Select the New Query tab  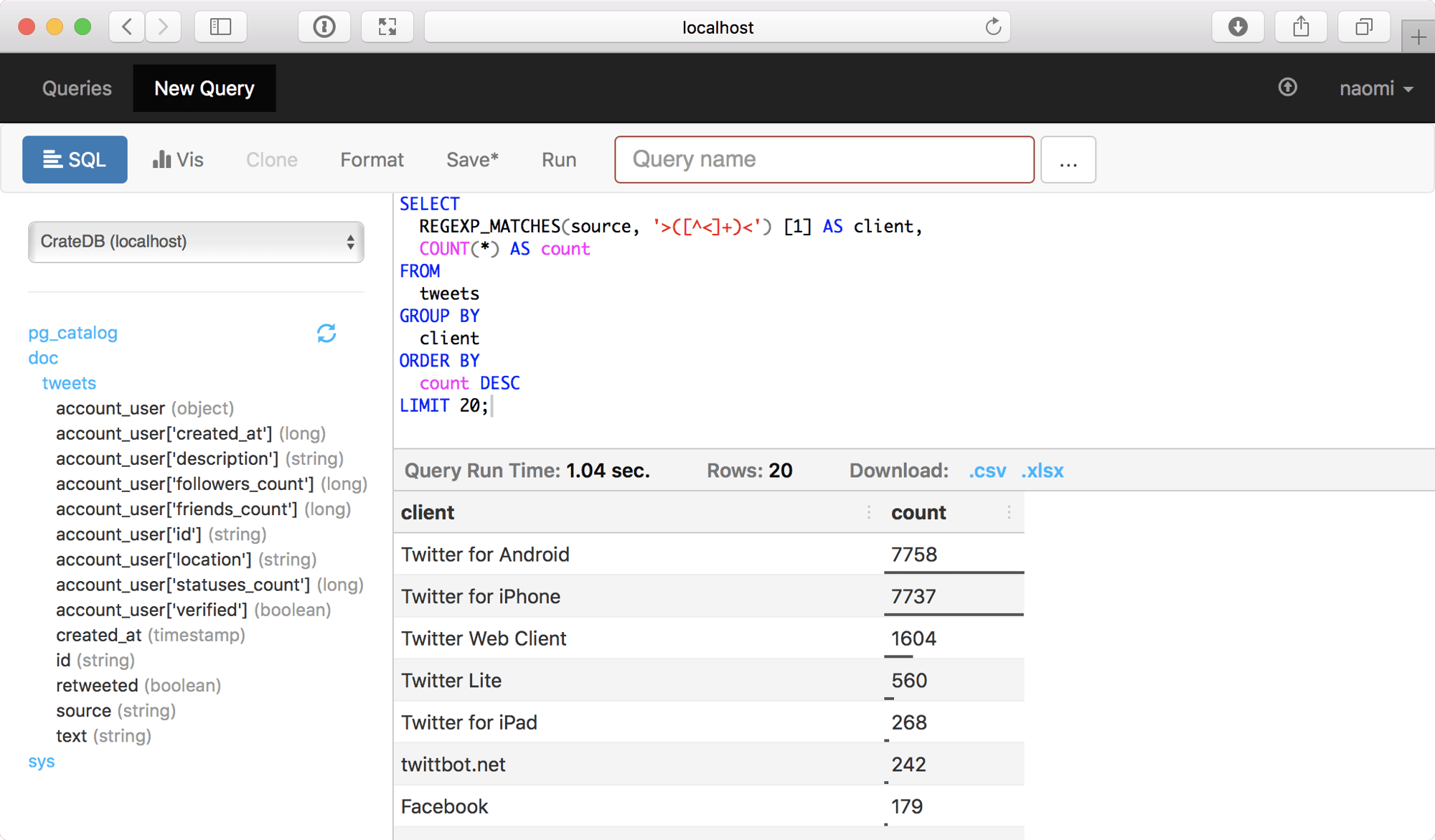tap(204, 88)
